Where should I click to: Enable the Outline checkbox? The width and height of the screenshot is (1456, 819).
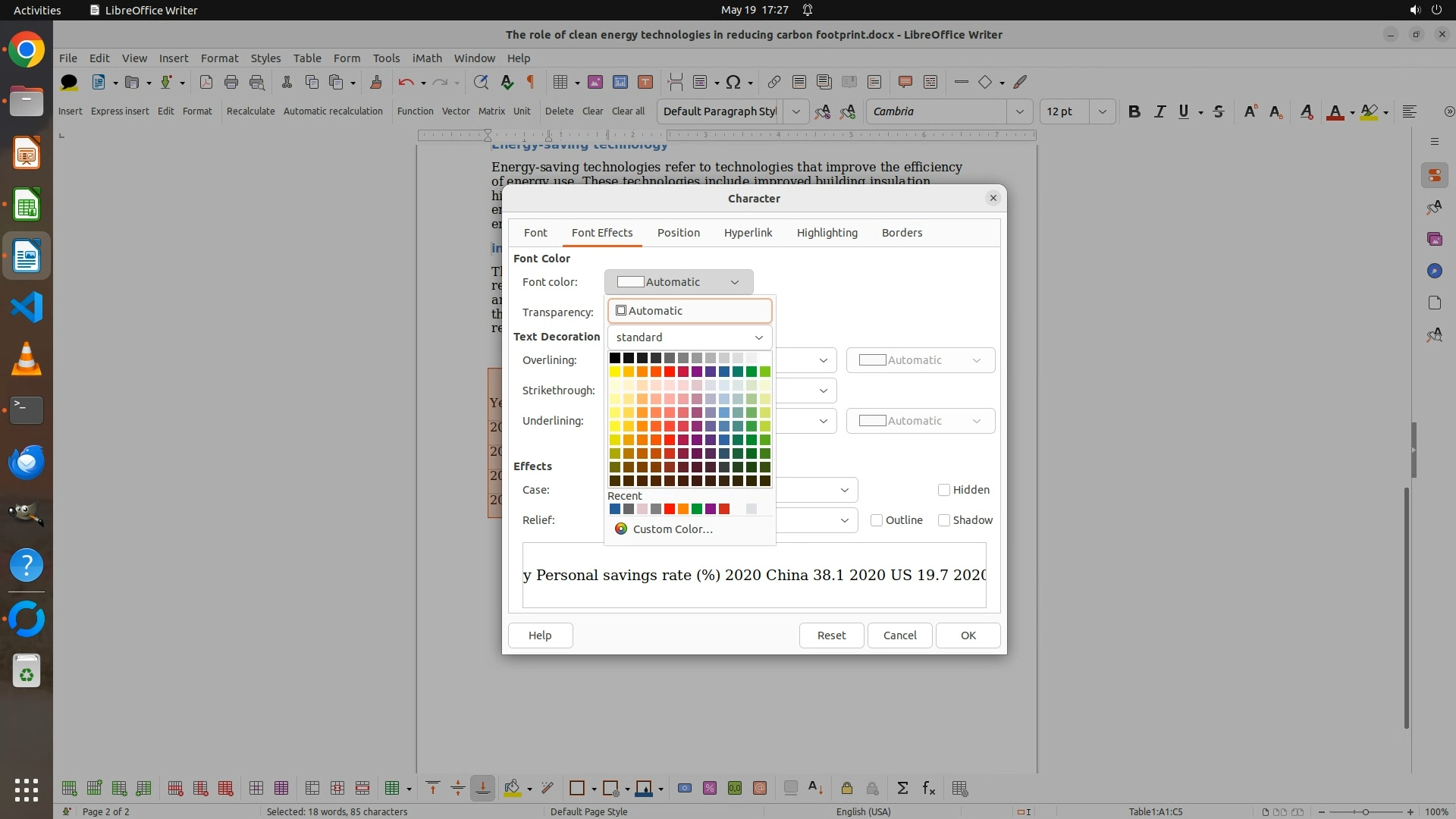[x=877, y=520]
